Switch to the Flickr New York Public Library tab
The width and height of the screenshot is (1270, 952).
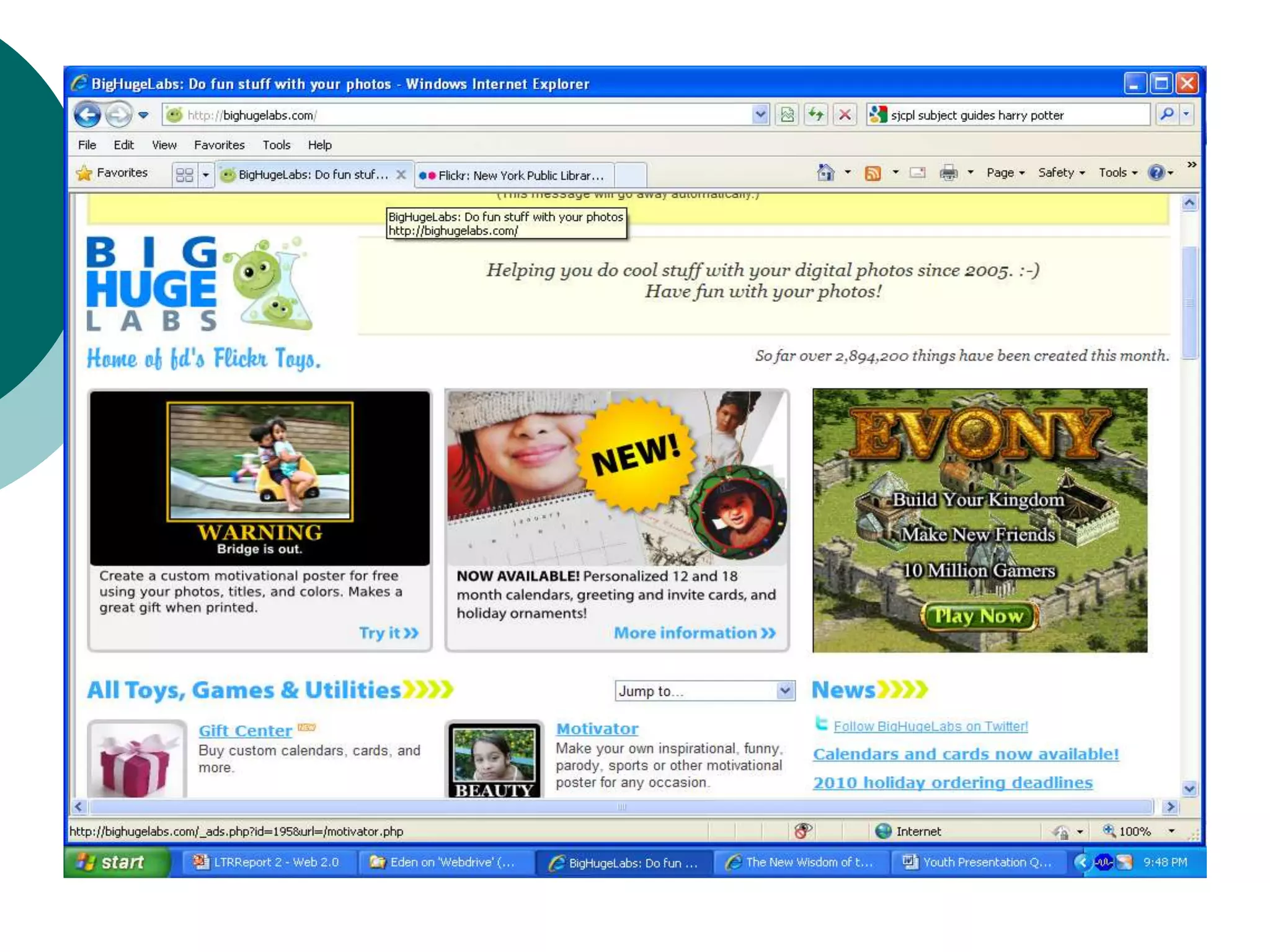pos(513,175)
